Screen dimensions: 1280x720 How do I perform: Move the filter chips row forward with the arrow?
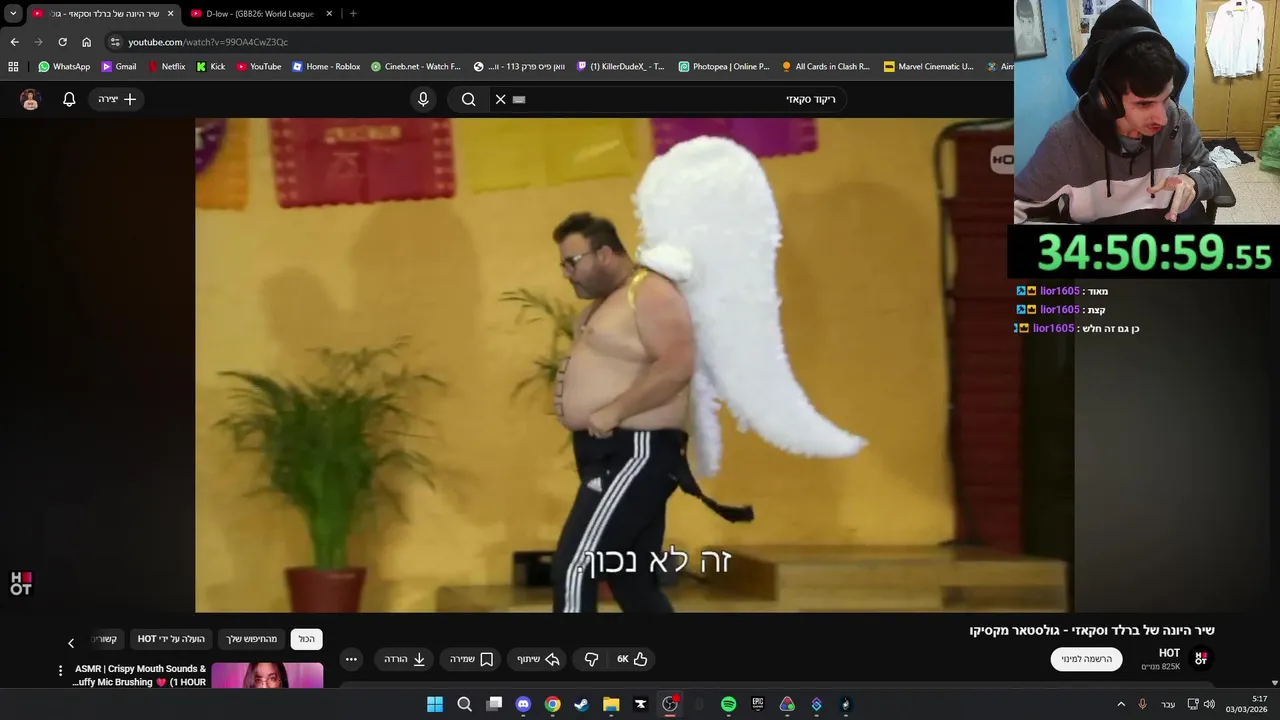tap(71, 643)
